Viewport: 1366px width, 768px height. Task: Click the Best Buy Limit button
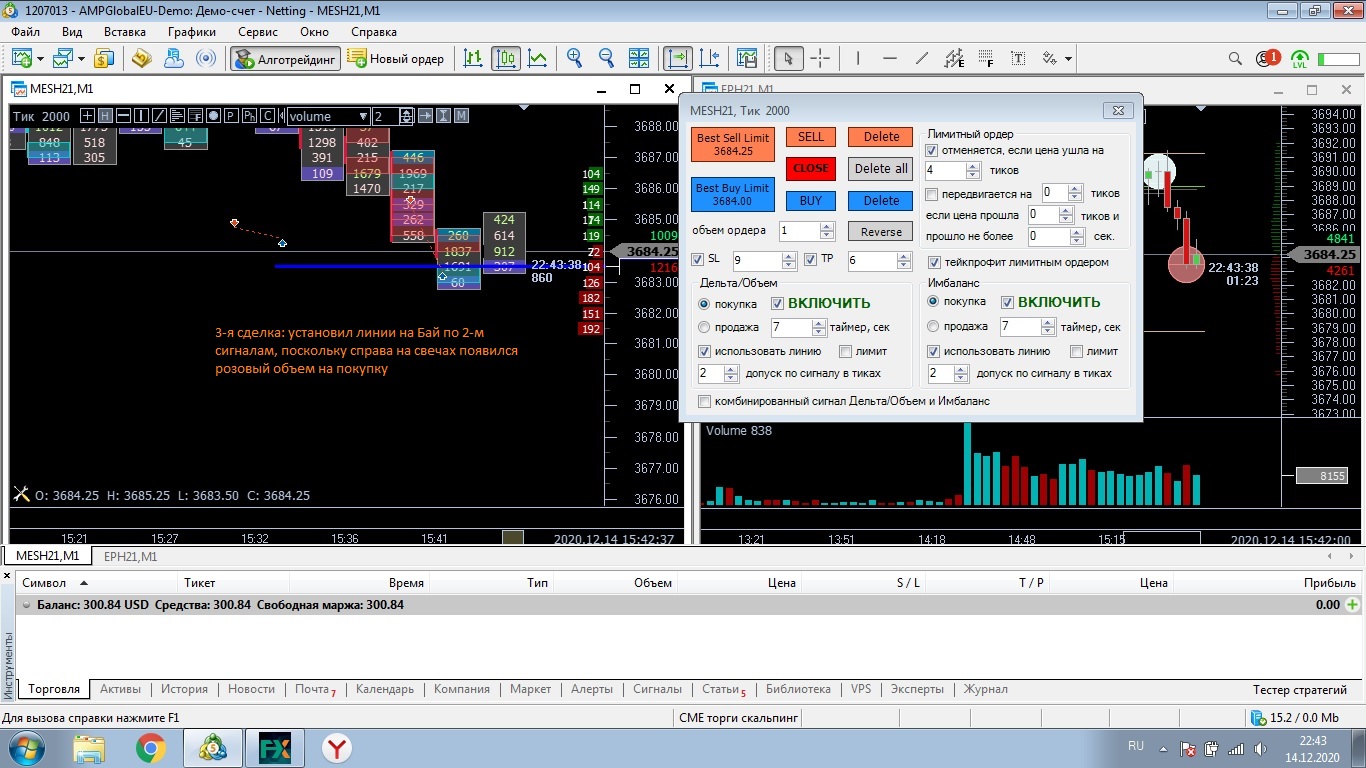pyautogui.click(x=733, y=195)
